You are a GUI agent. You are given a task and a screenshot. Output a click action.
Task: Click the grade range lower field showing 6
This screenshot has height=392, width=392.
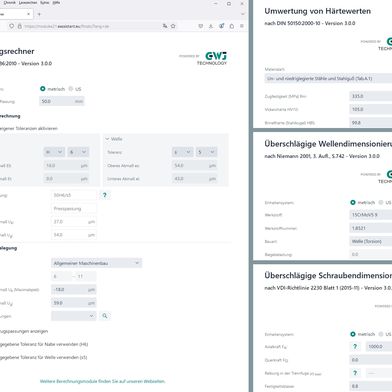(62, 276)
